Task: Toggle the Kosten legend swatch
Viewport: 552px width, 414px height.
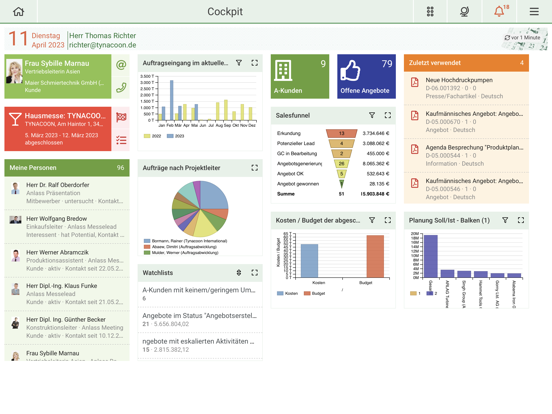Action: (280, 293)
